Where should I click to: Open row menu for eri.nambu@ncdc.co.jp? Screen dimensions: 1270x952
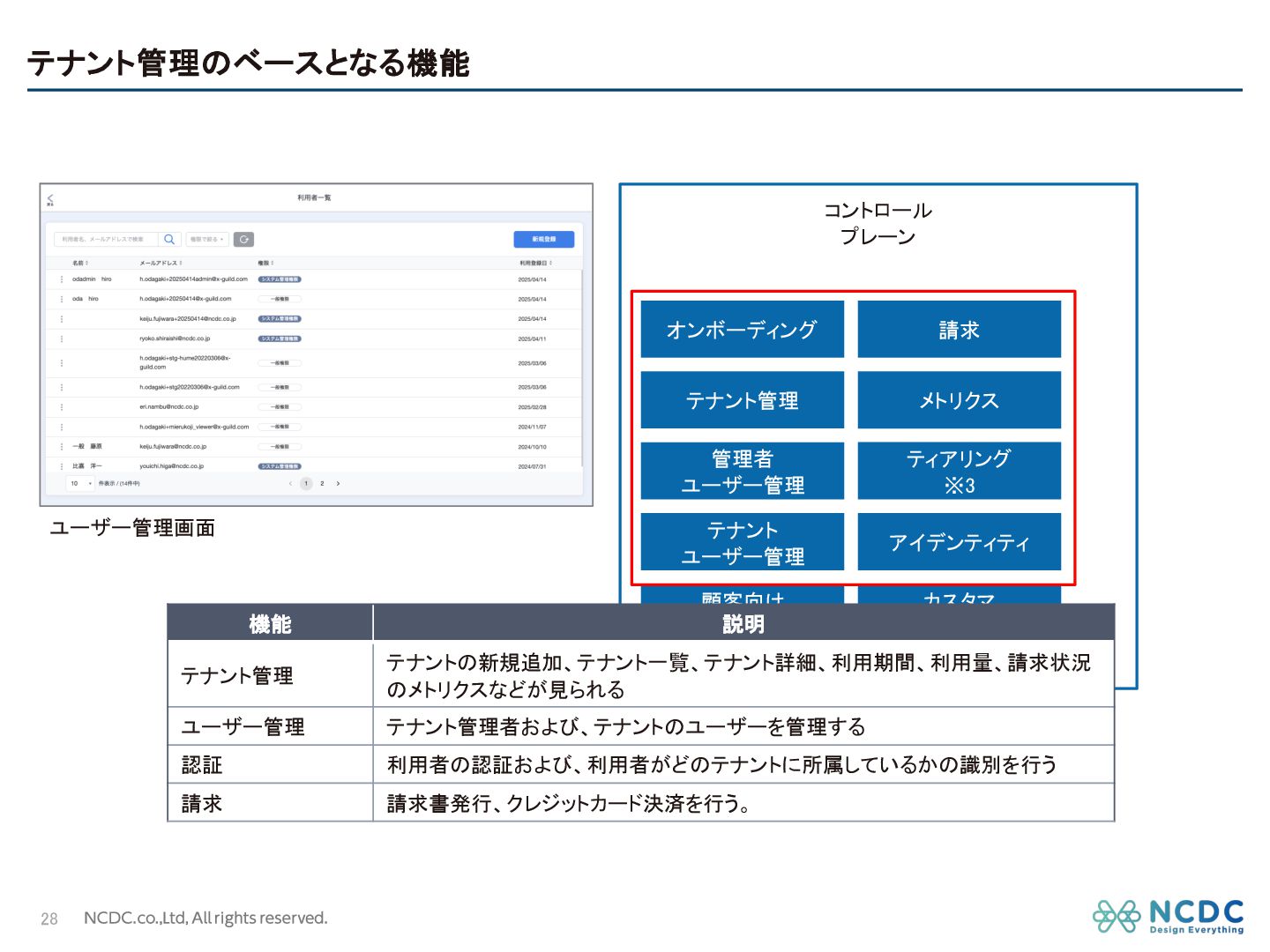pyautogui.click(x=62, y=407)
